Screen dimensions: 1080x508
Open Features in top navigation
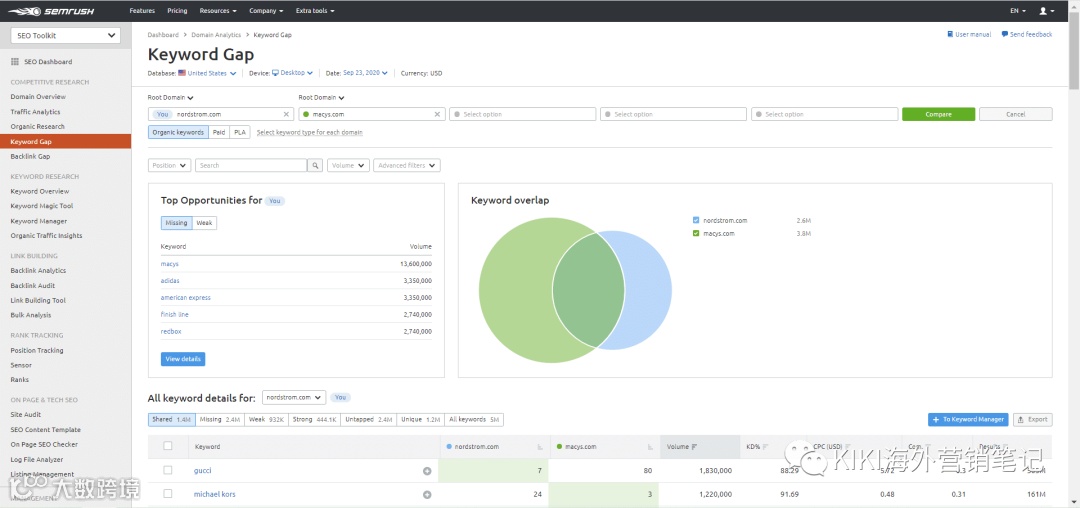pos(142,11)
